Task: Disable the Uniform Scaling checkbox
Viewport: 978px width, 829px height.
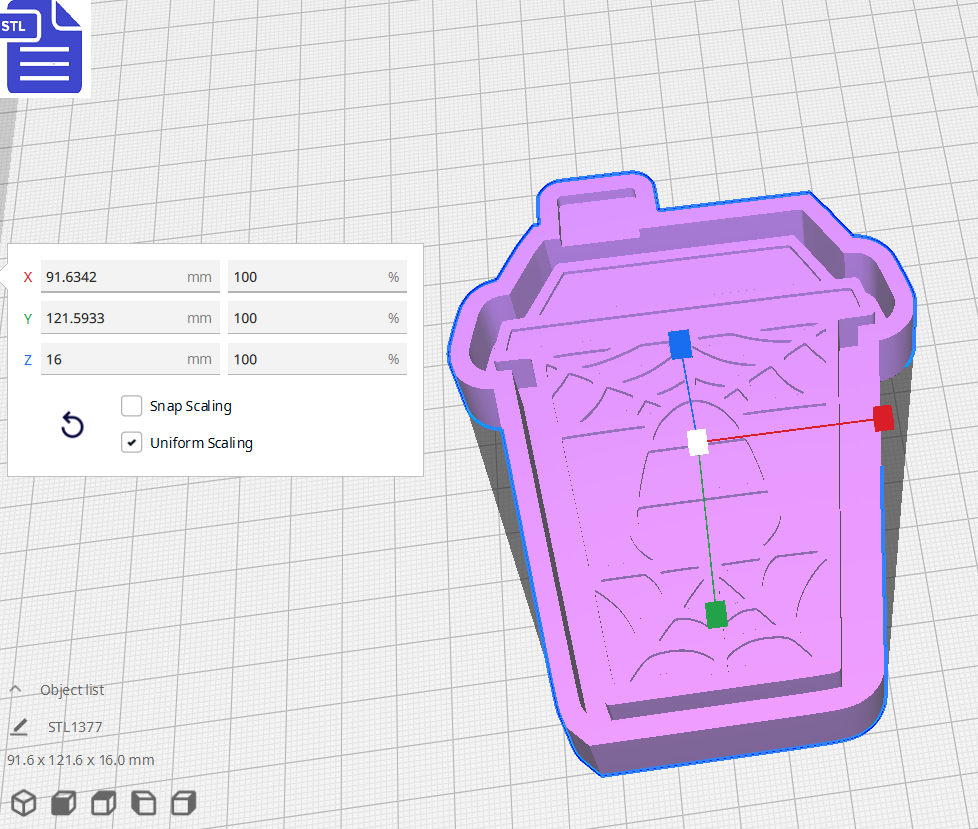Action: [x=131, y=443]
